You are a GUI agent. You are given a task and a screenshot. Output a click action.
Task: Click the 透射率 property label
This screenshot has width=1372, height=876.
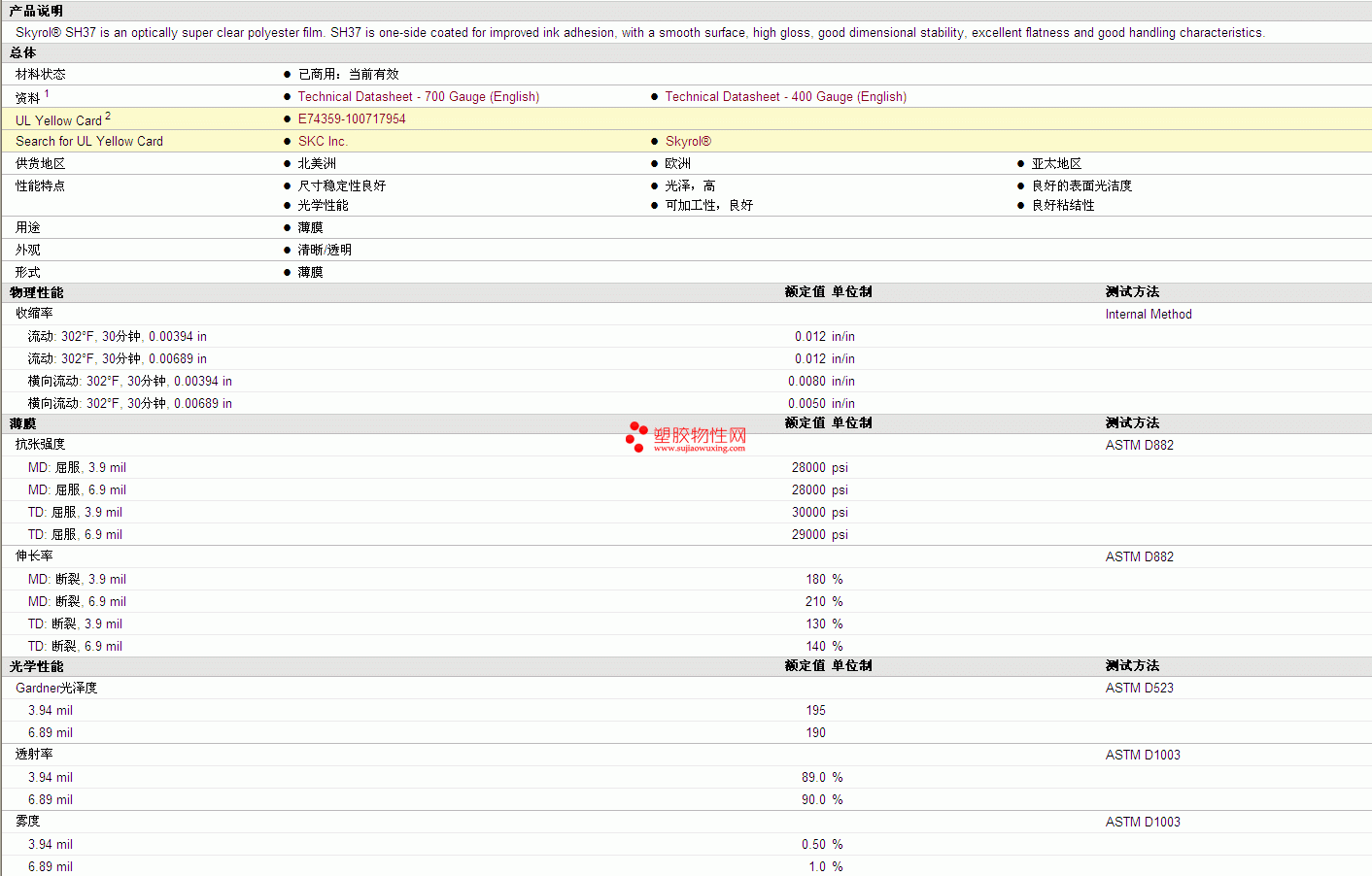(34, 754)
